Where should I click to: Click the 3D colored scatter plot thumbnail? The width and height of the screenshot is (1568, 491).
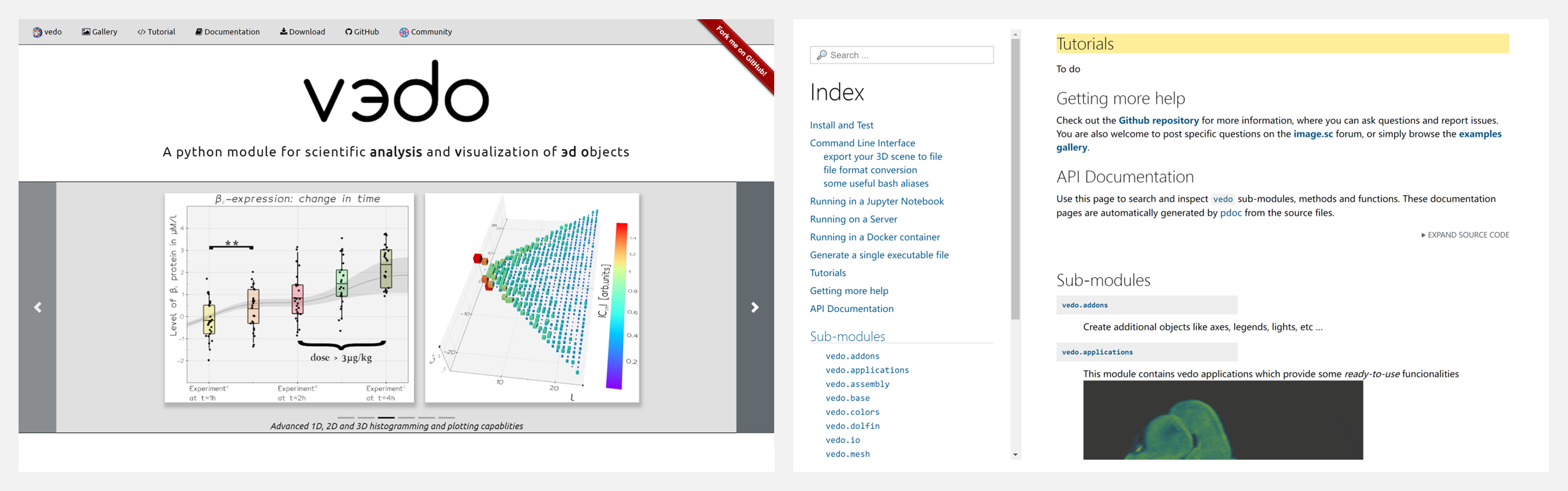(532, 298)
